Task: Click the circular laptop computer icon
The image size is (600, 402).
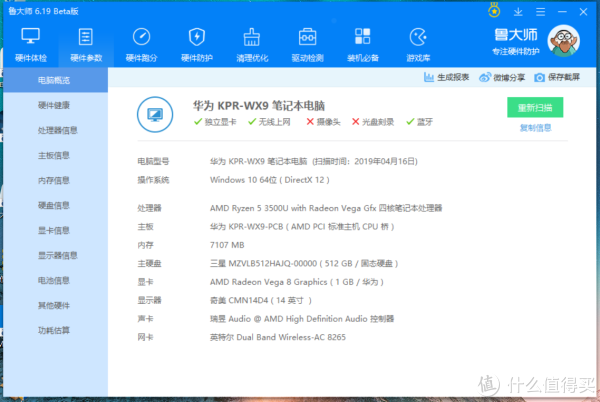Action: (155, 114)
